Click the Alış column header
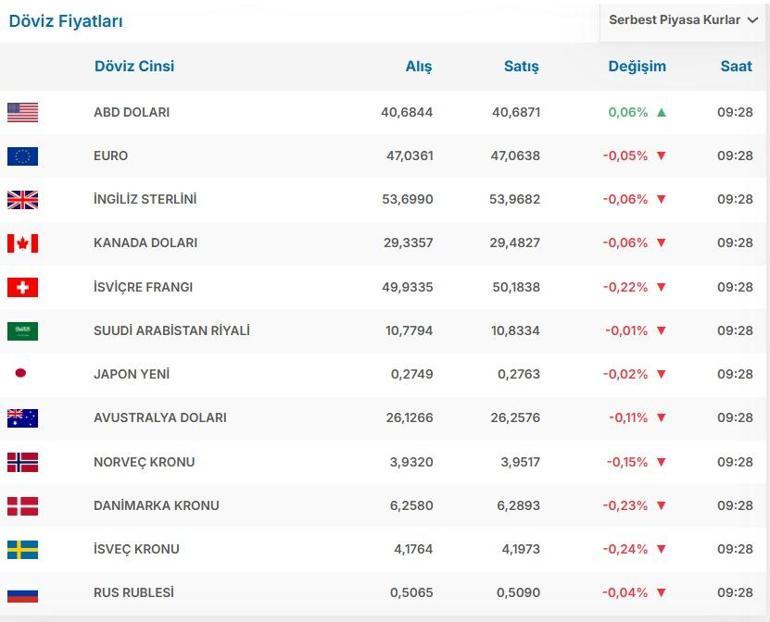 tap(419, 67)
